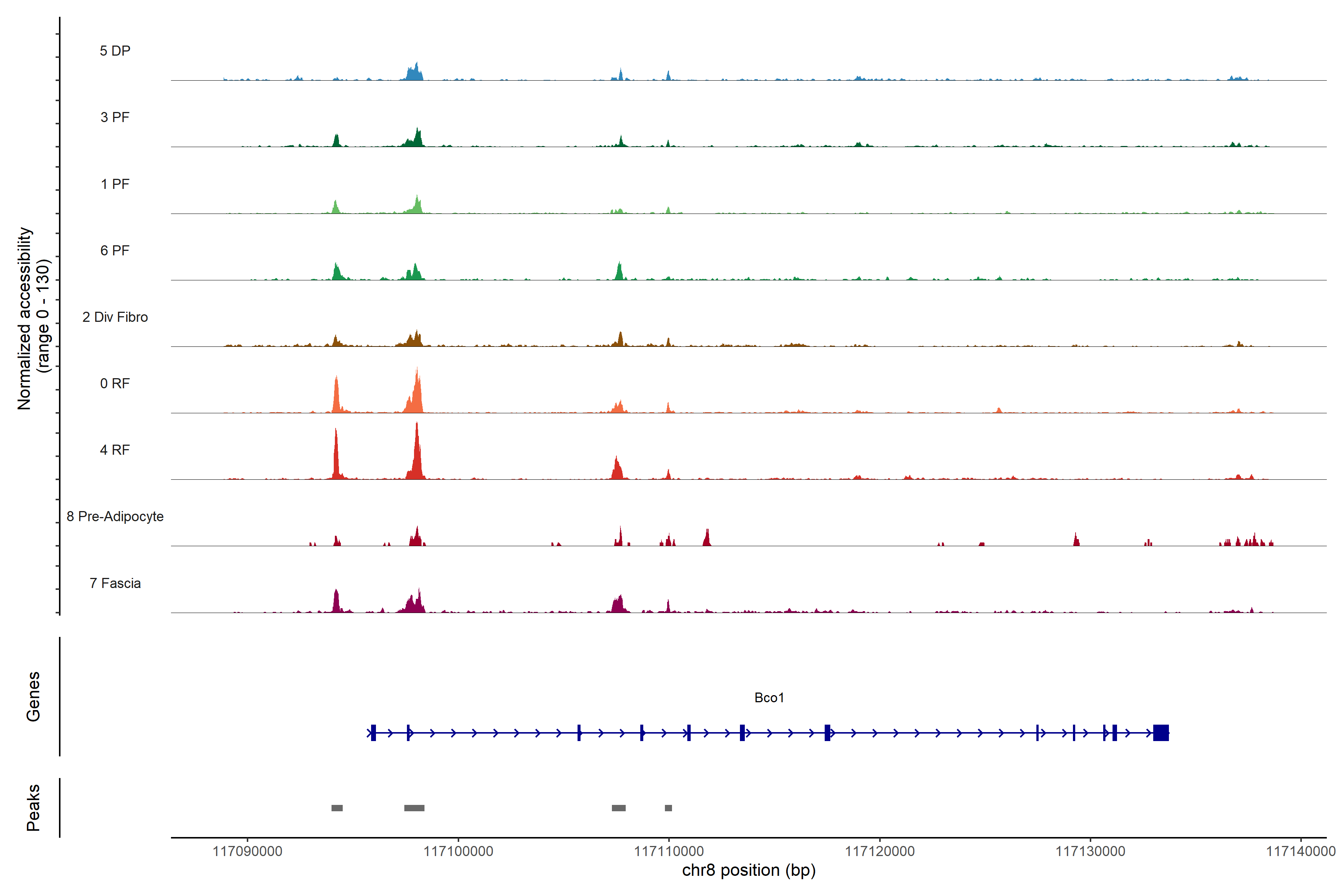
Task: Click the Bco1 gene name label
Action: 769,698
